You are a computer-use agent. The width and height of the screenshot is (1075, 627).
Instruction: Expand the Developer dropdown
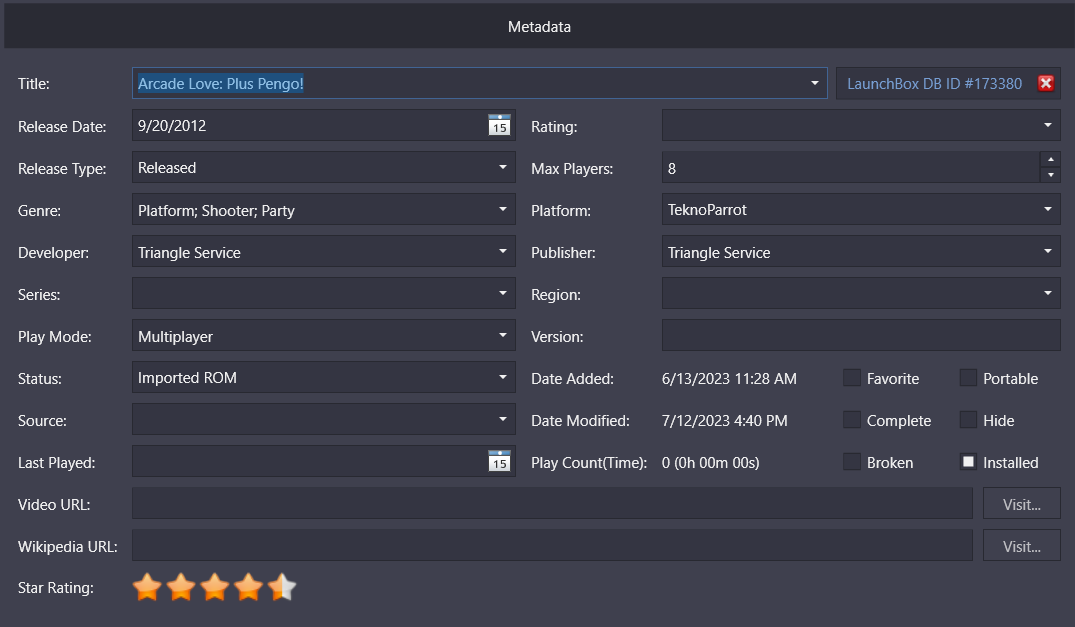pos(503,251)
